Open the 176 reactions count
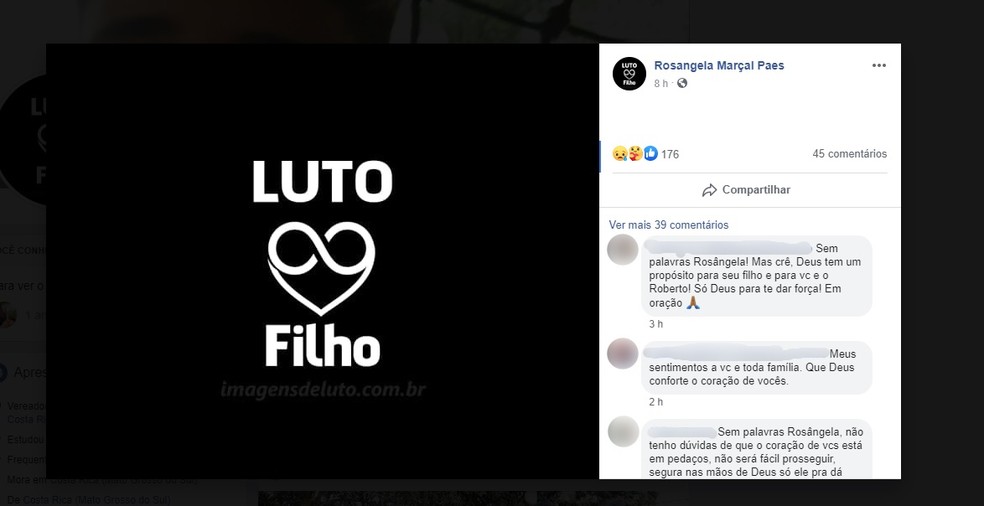984x506 pixels. (x=670, y=154)
